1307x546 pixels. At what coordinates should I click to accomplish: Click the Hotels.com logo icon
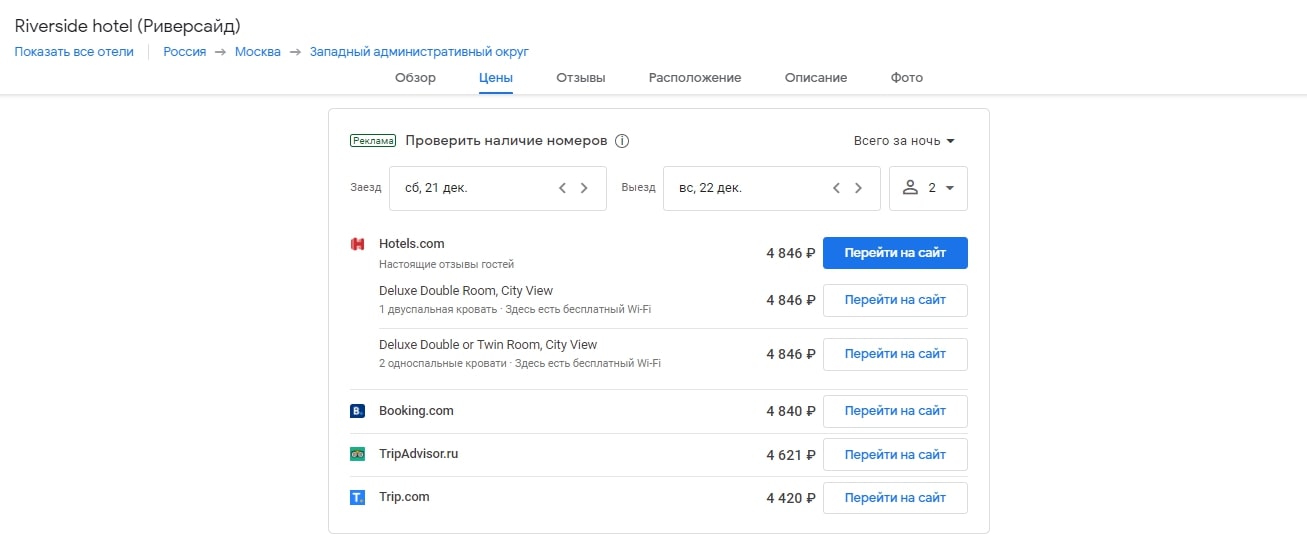357,244
